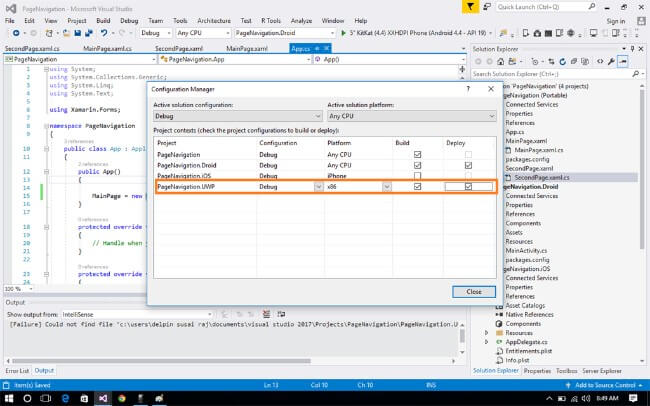
Task: Click the Configuration Manager help question mark
Action: point(468,88)
